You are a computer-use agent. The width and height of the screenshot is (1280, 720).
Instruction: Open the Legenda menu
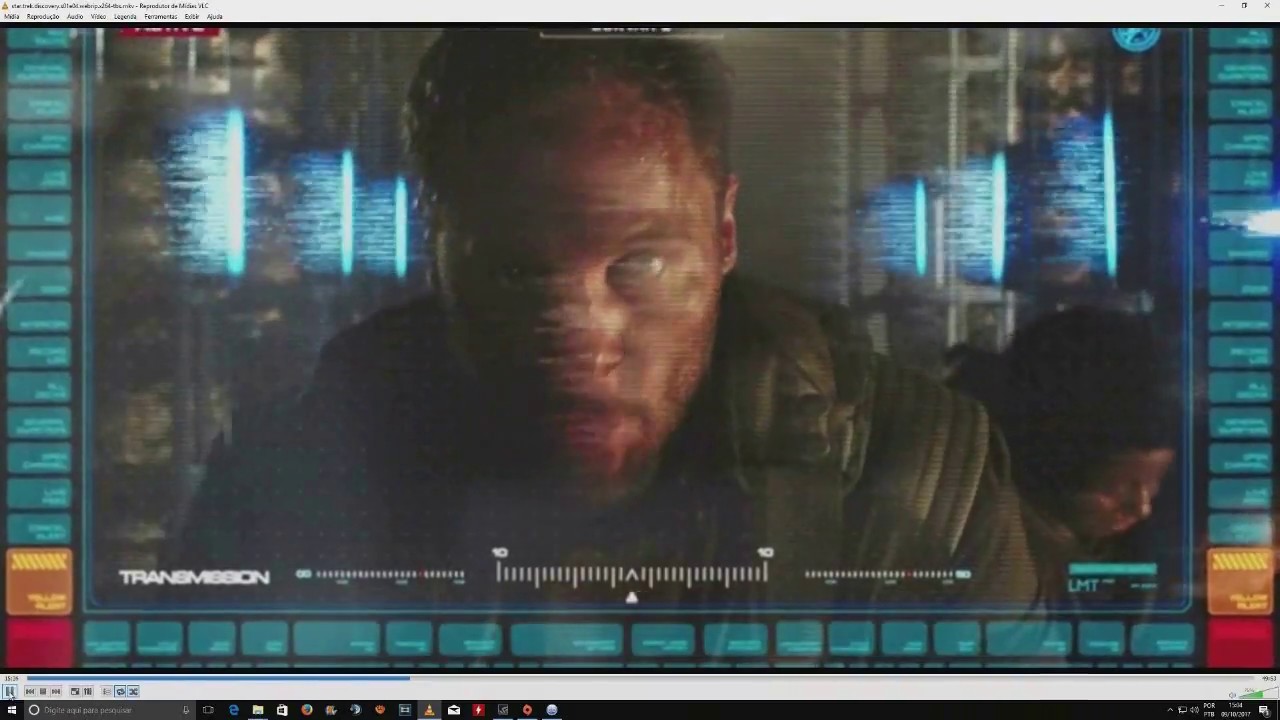coord(125,16)
